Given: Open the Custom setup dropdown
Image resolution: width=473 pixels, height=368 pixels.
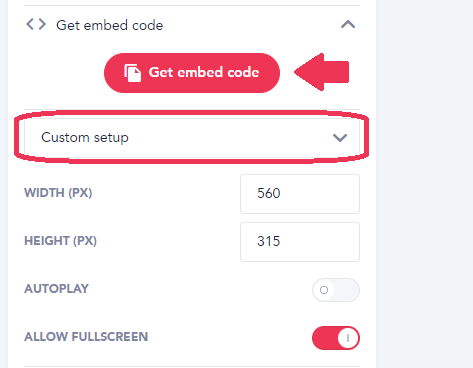Looking at the screenshot, I should click(192, 137).
